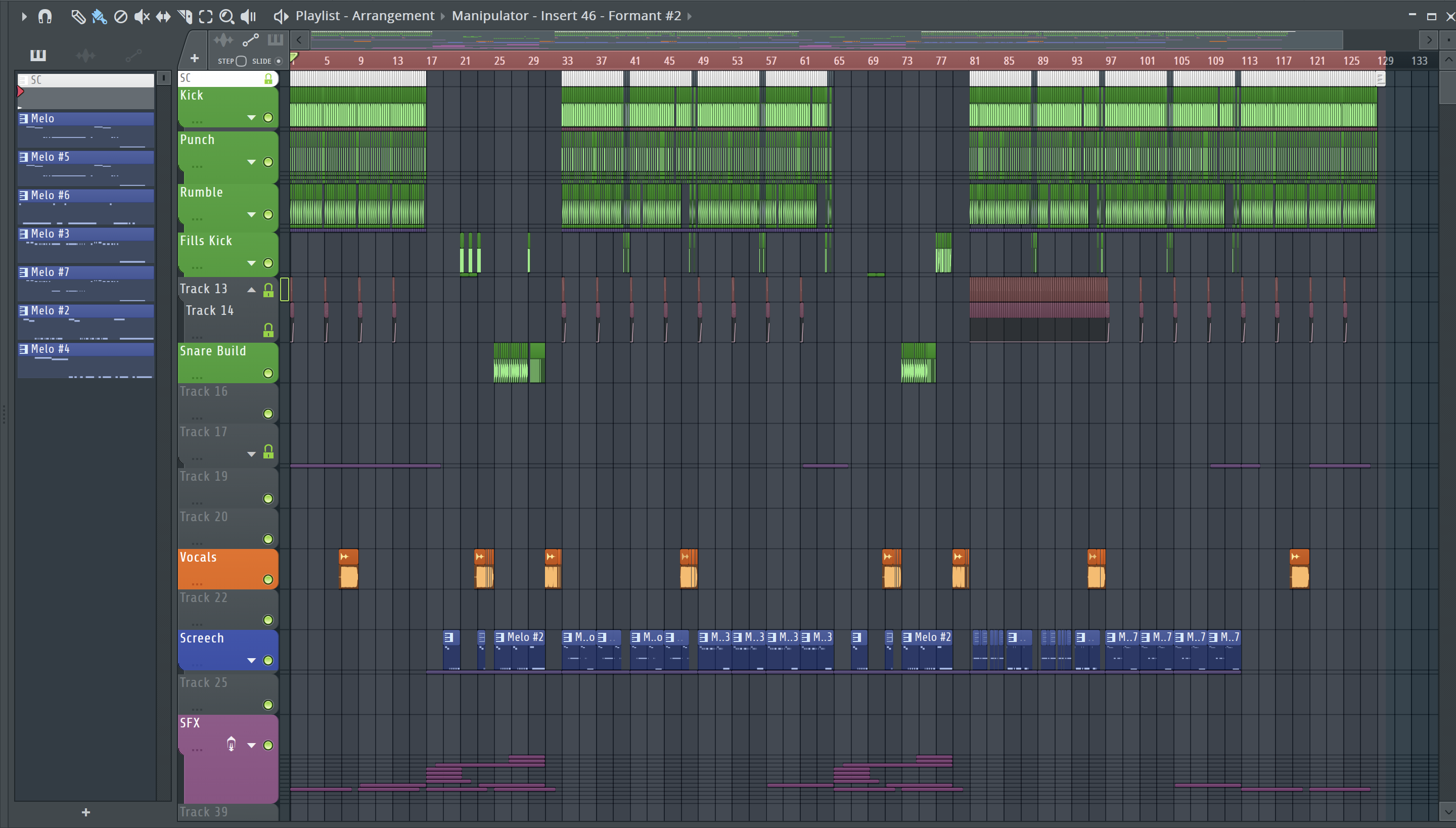The image size is (1456, 828).
Task: Select the Melo #4 pattern
Action: click(86, 360)
